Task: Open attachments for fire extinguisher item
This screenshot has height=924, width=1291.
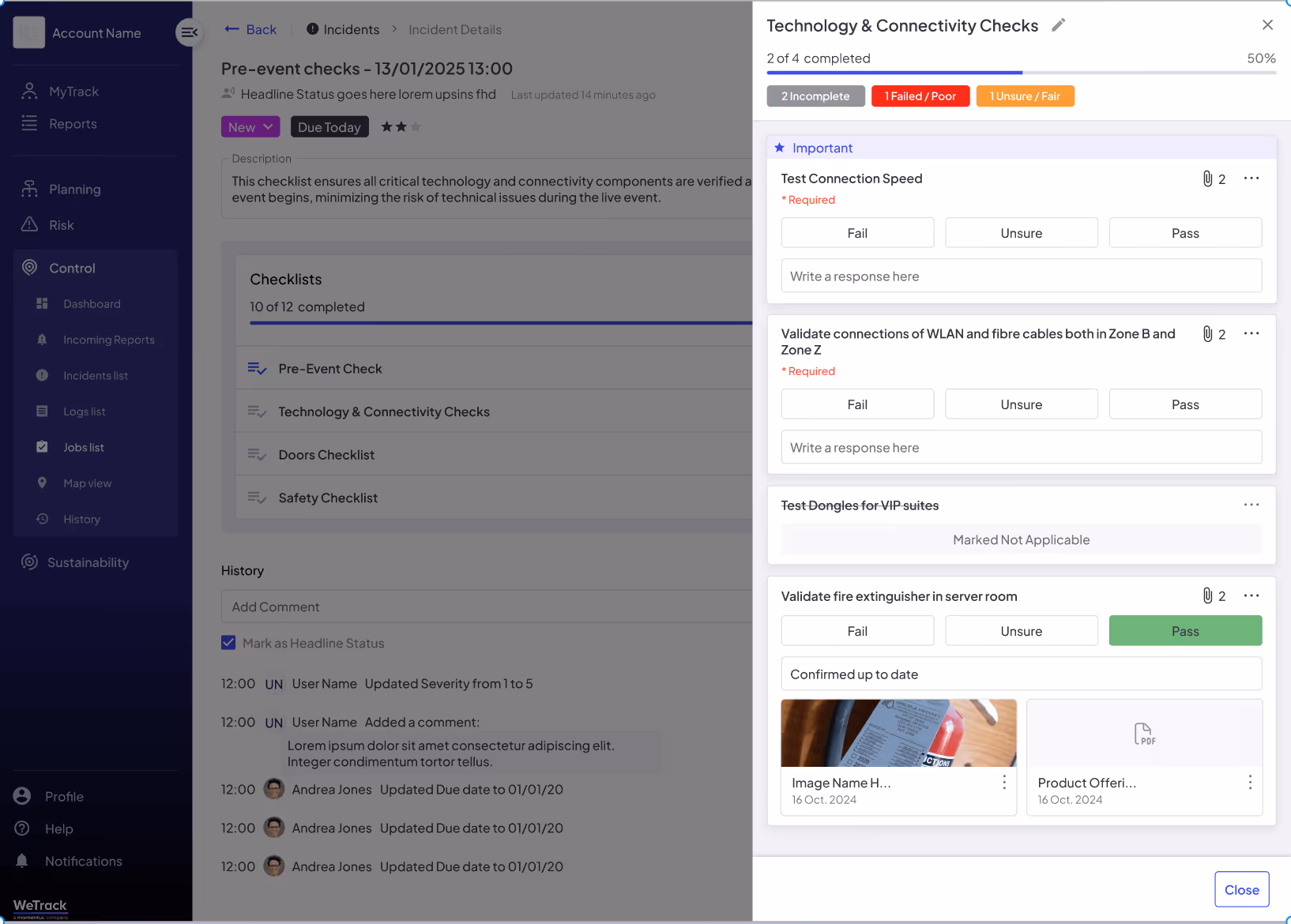Action: click(1214, 595)
